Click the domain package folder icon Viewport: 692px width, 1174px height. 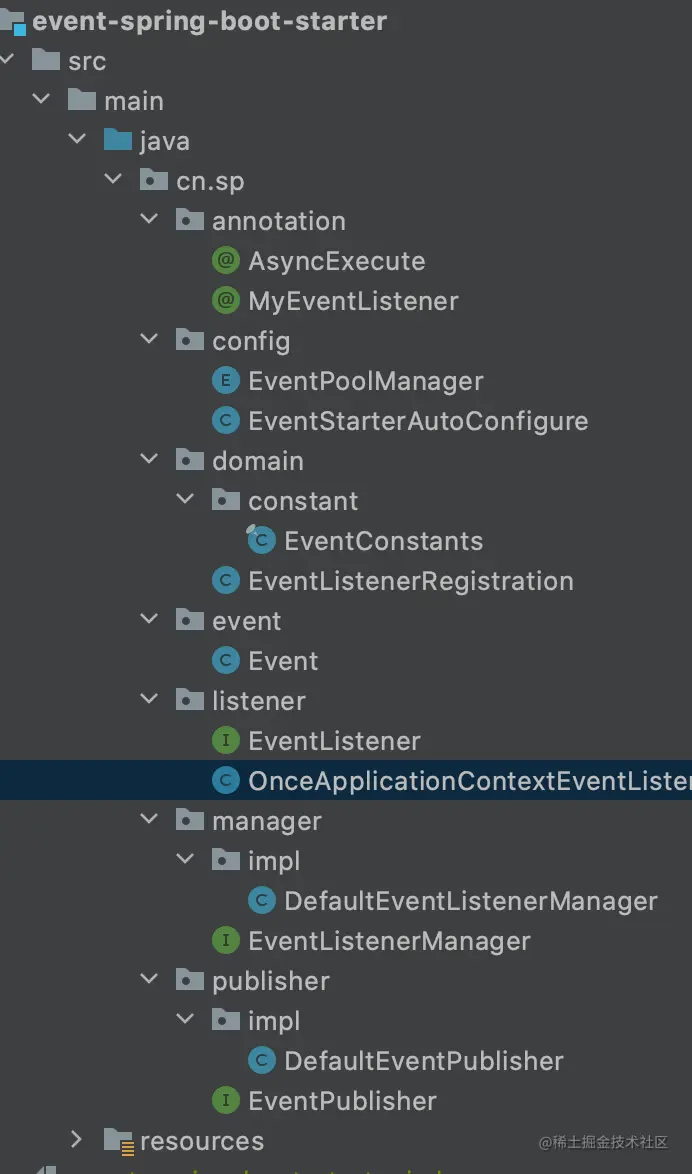pos(189,460)
